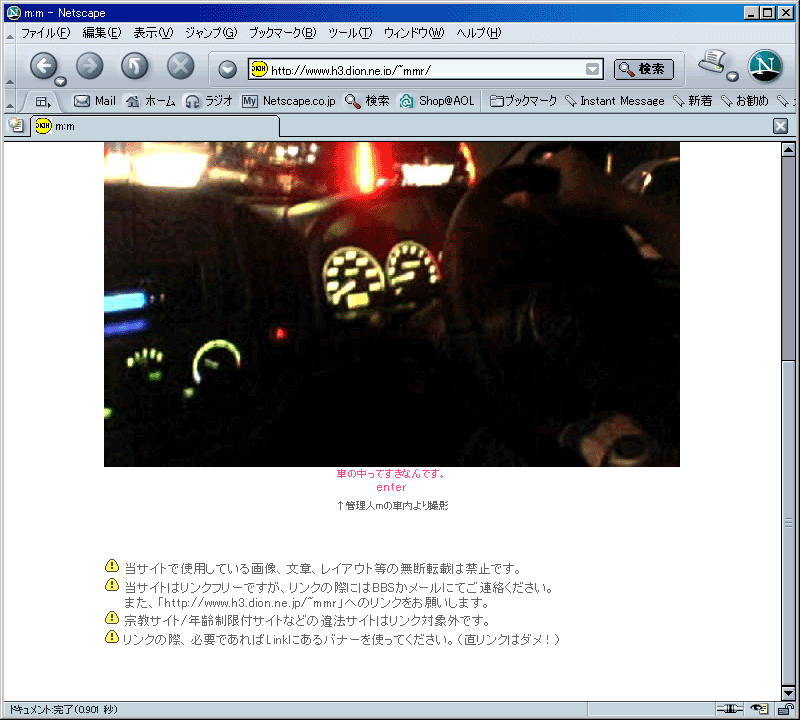Click the first yellow warning icon before 当サイトで使用

point(112,566)
